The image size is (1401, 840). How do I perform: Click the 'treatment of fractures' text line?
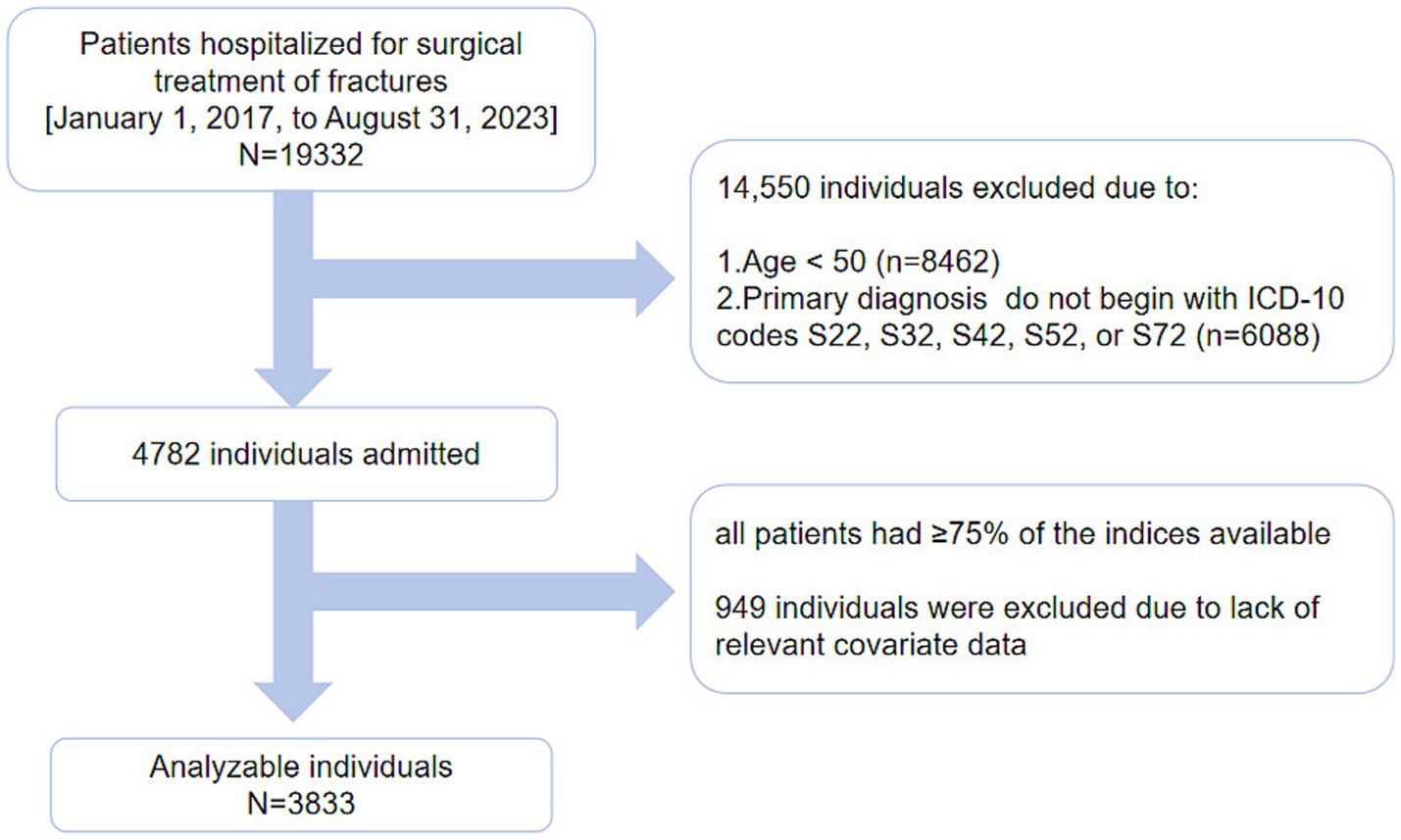click(x=300, y=81)
